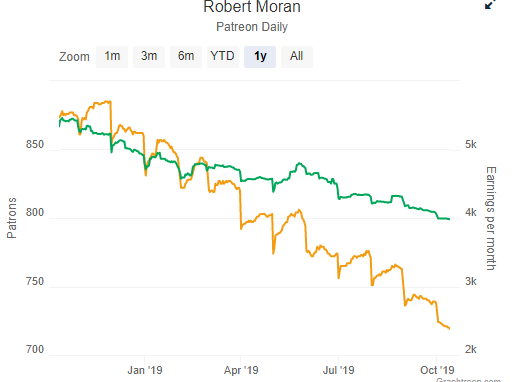Select the 3m zoom range
Viewport: 516px width, 382px height.
click(149, 57)
